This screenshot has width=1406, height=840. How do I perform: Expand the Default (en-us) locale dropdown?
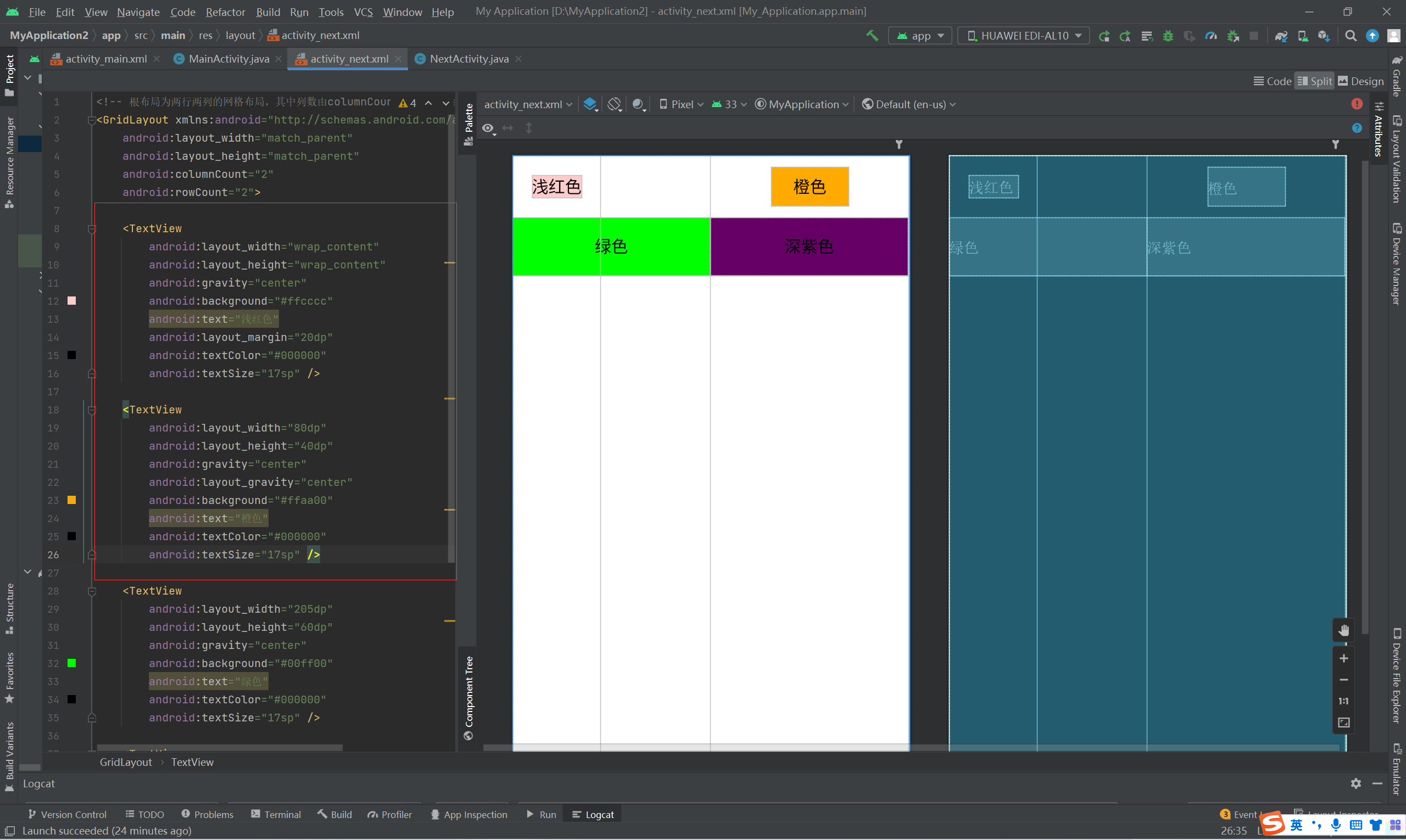pyautogui.click(x=910, y=105)
